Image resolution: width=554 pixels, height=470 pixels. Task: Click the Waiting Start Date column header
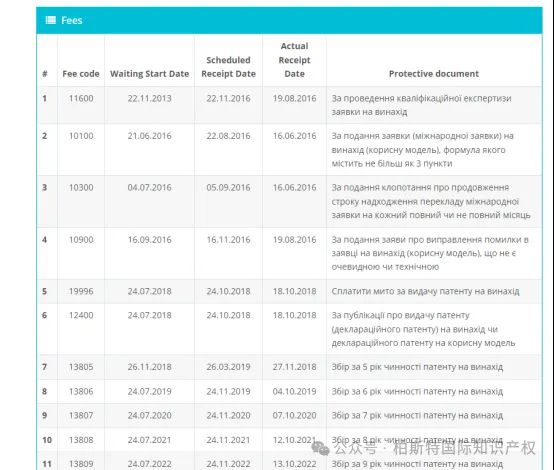(x=149, y=74)
